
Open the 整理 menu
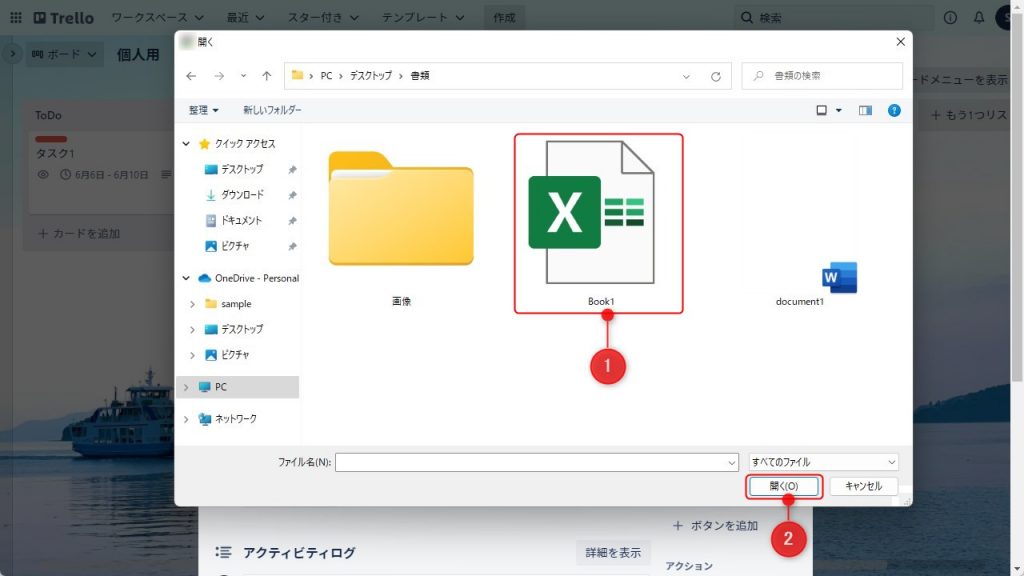click(x=203, y=110)
